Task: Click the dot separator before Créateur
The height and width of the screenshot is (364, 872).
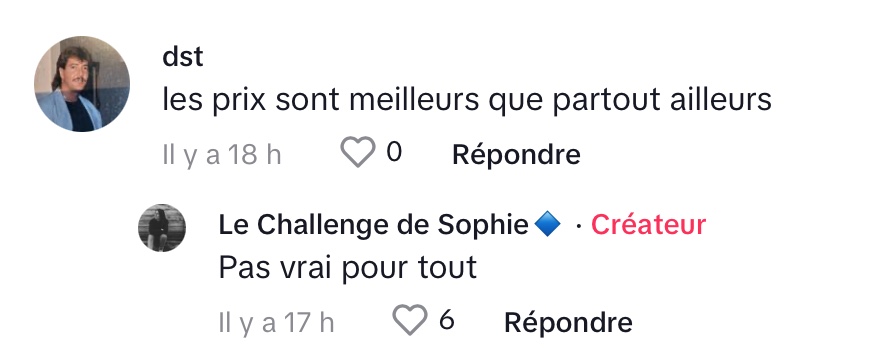Action: (579, 226)
